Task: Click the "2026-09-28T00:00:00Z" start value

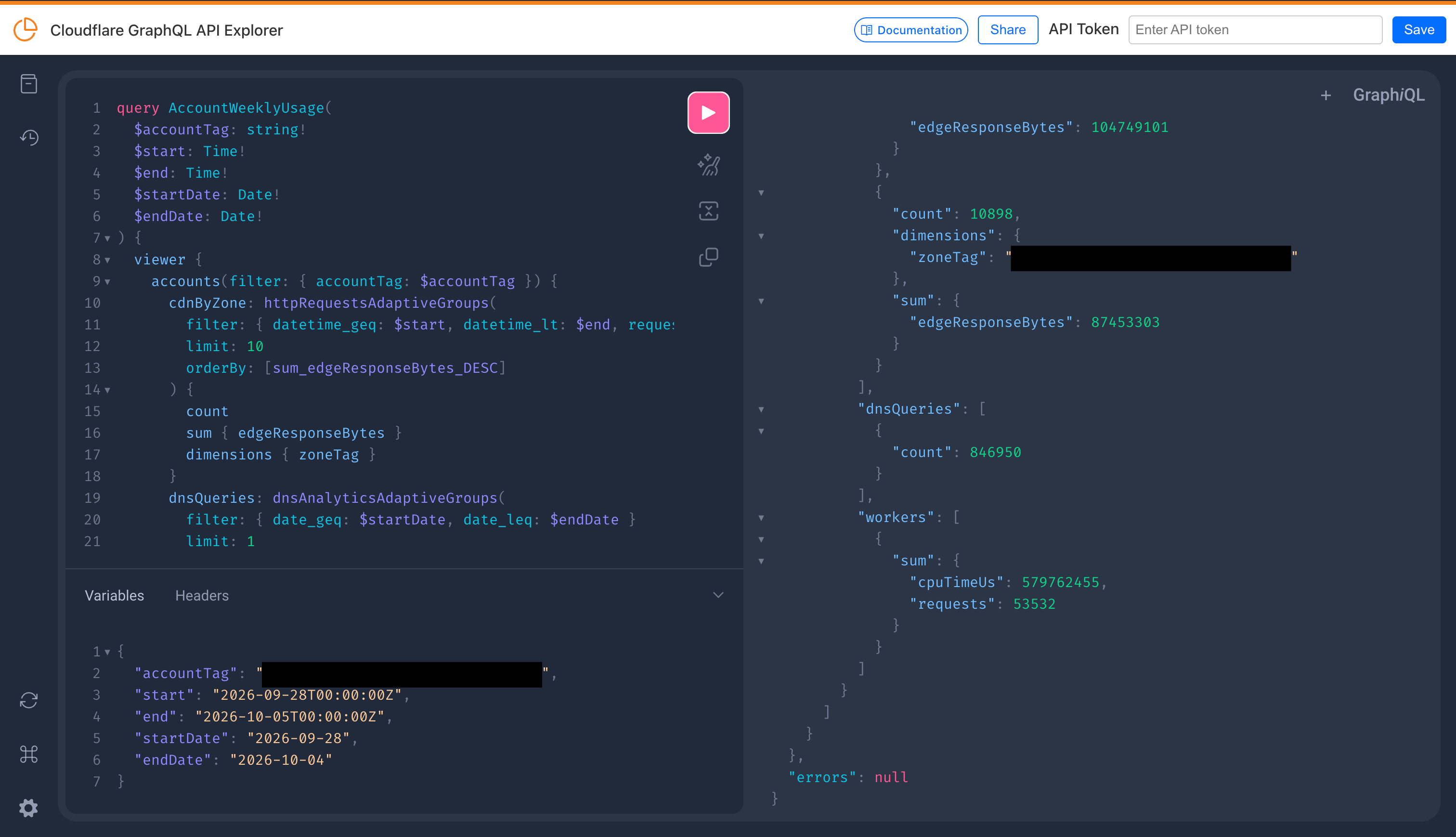Action: [x=307, y=695]
